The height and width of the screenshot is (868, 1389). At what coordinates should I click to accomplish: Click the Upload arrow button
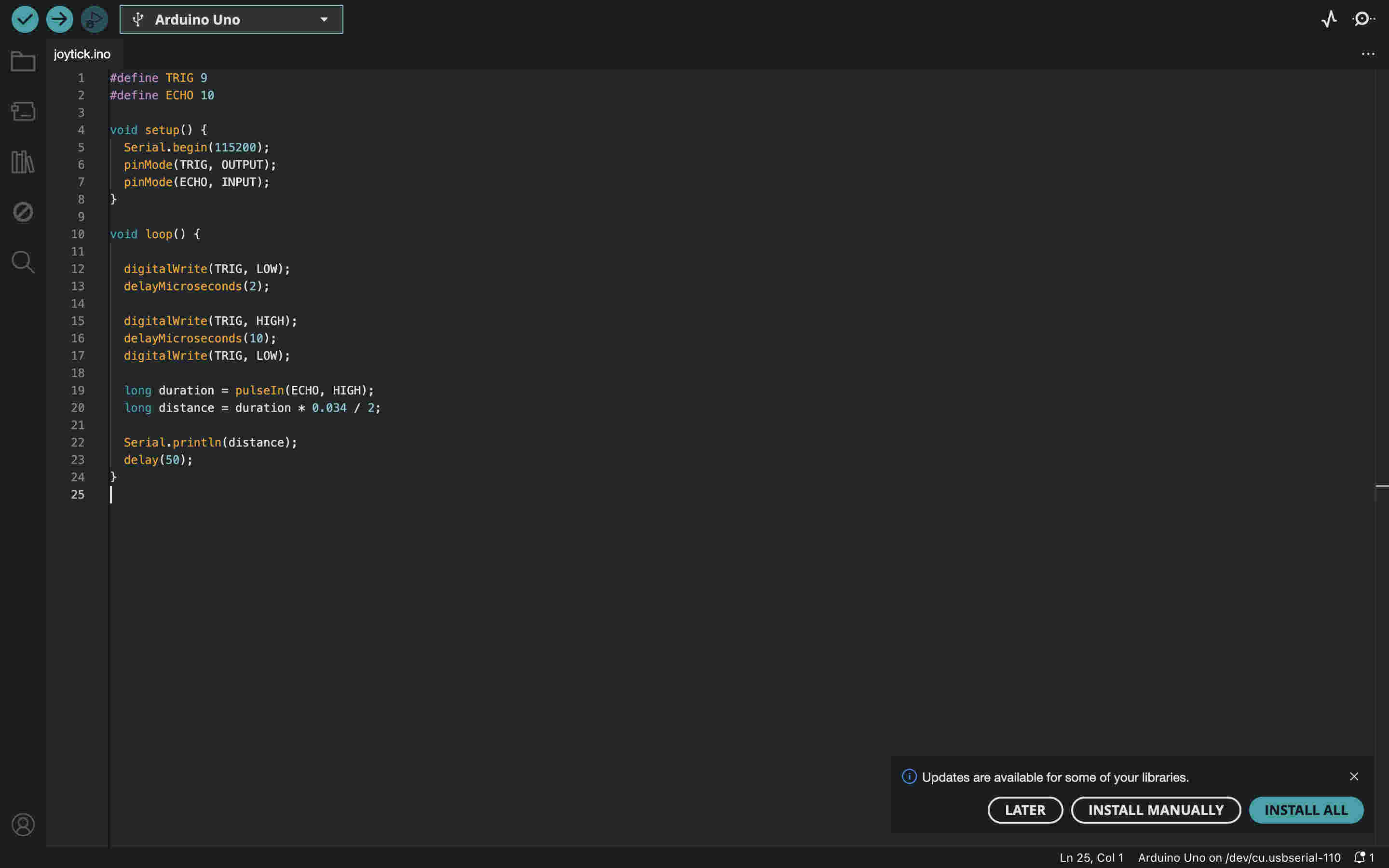tap(60, 19)
